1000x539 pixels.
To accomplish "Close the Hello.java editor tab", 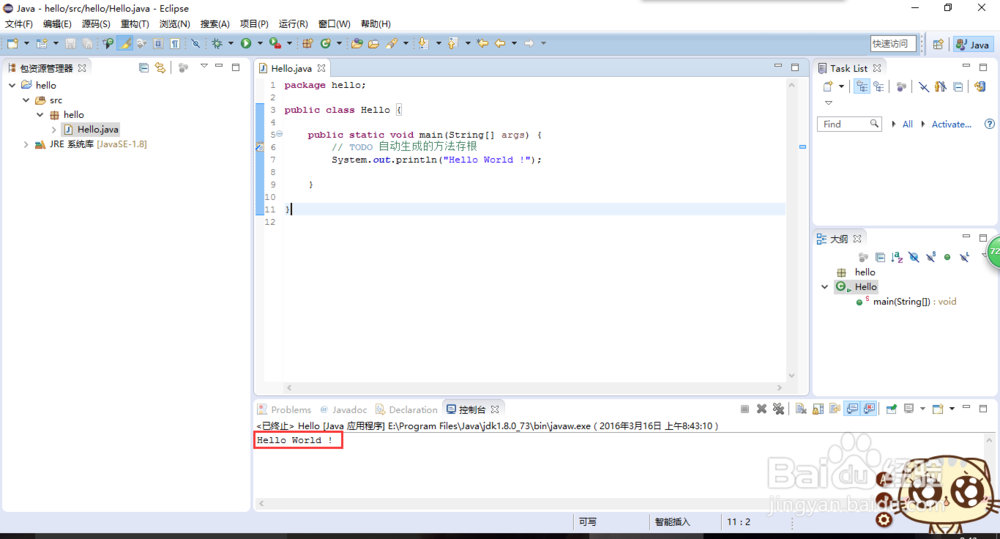I will (321, 68).
